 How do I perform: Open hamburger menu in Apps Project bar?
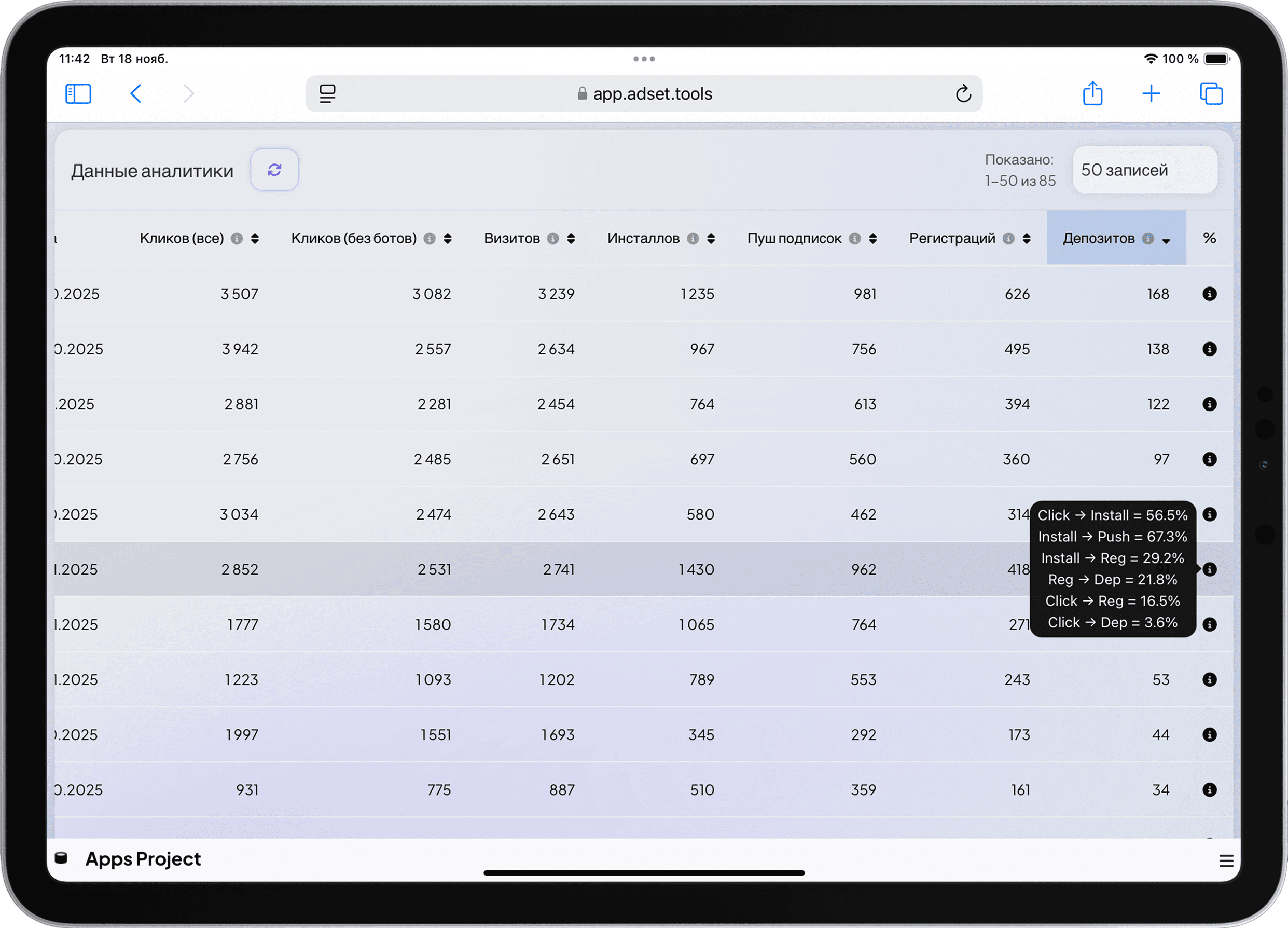1226,862
